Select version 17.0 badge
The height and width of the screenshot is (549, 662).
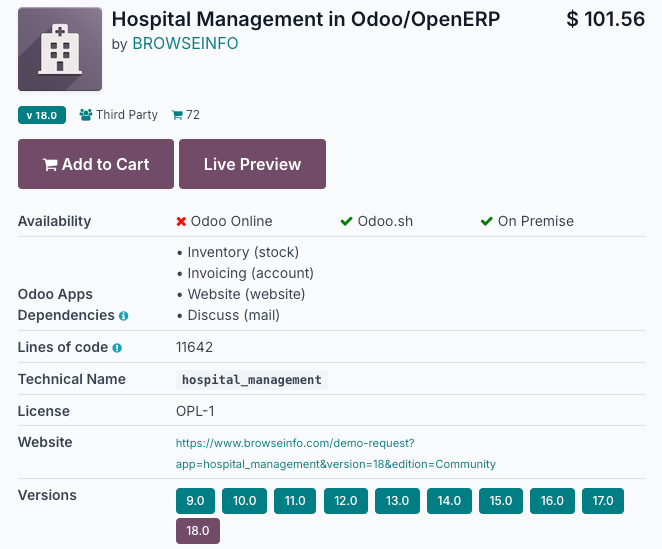click(603, 501)
